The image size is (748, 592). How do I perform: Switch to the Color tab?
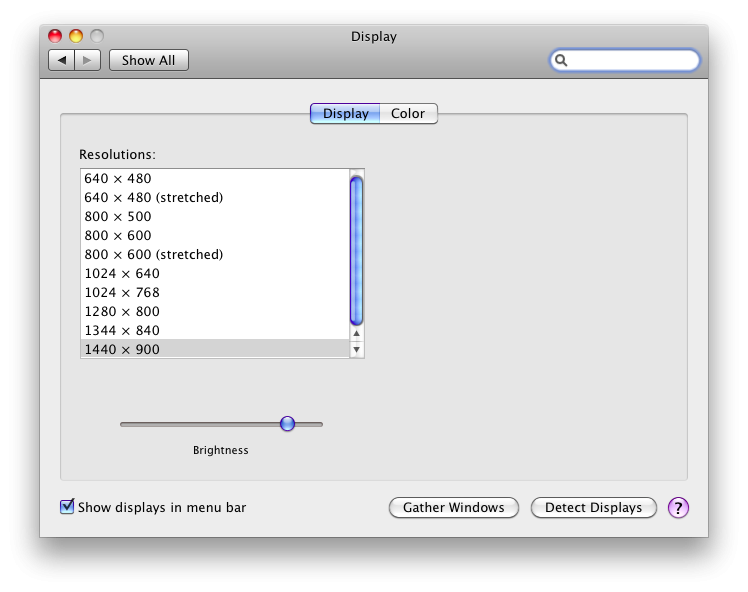tap(408, 114)
